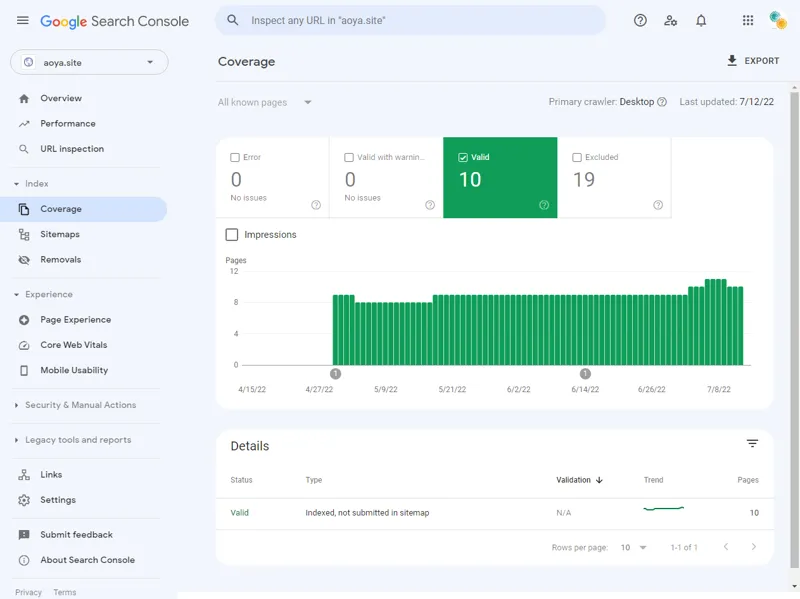Open the Rows per page dropdown
This screenshot has width=800, height=599.
633,547
